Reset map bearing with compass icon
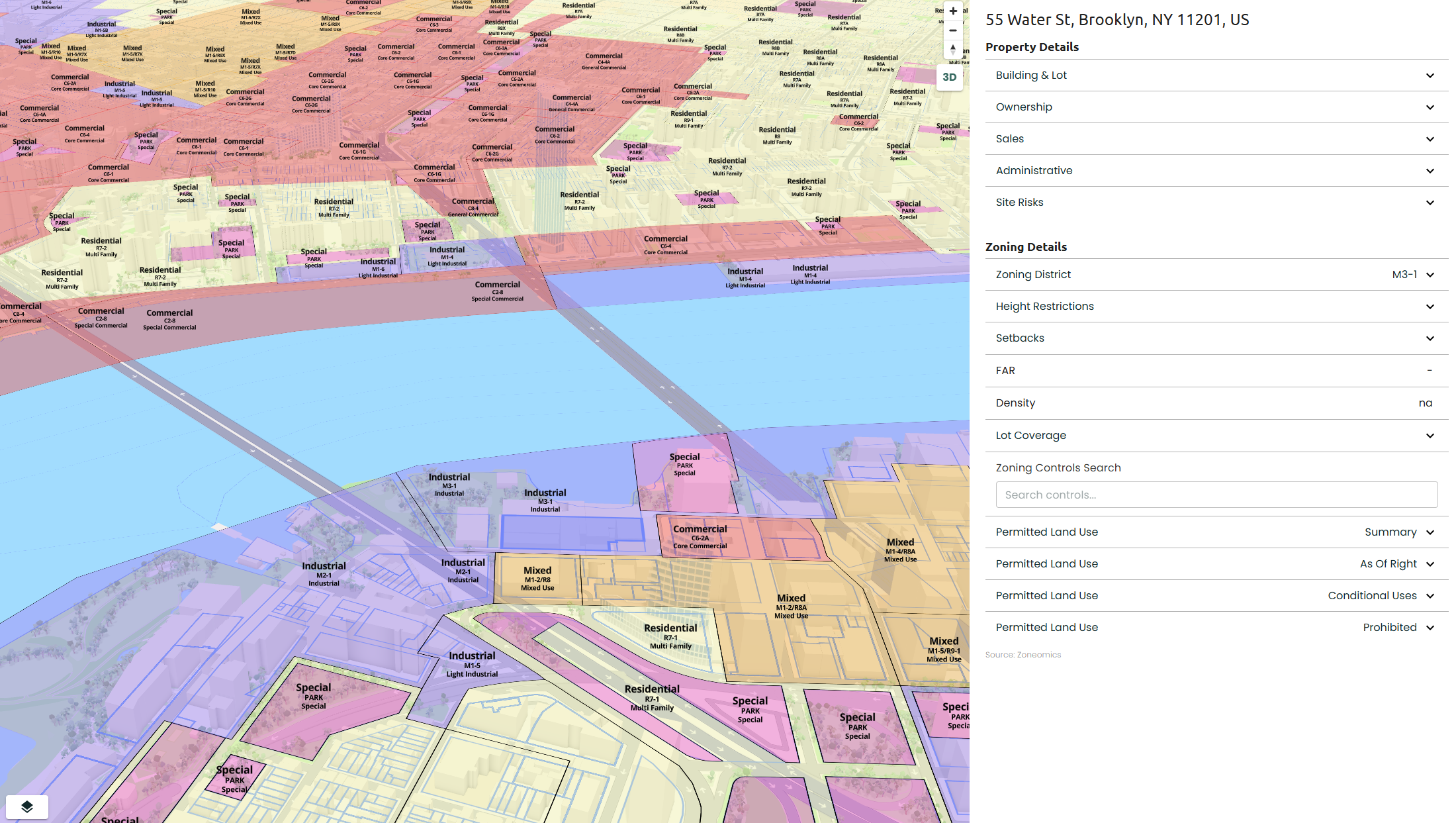The height and width of the screenshot is (823, 1456). (x=952, y=50)
